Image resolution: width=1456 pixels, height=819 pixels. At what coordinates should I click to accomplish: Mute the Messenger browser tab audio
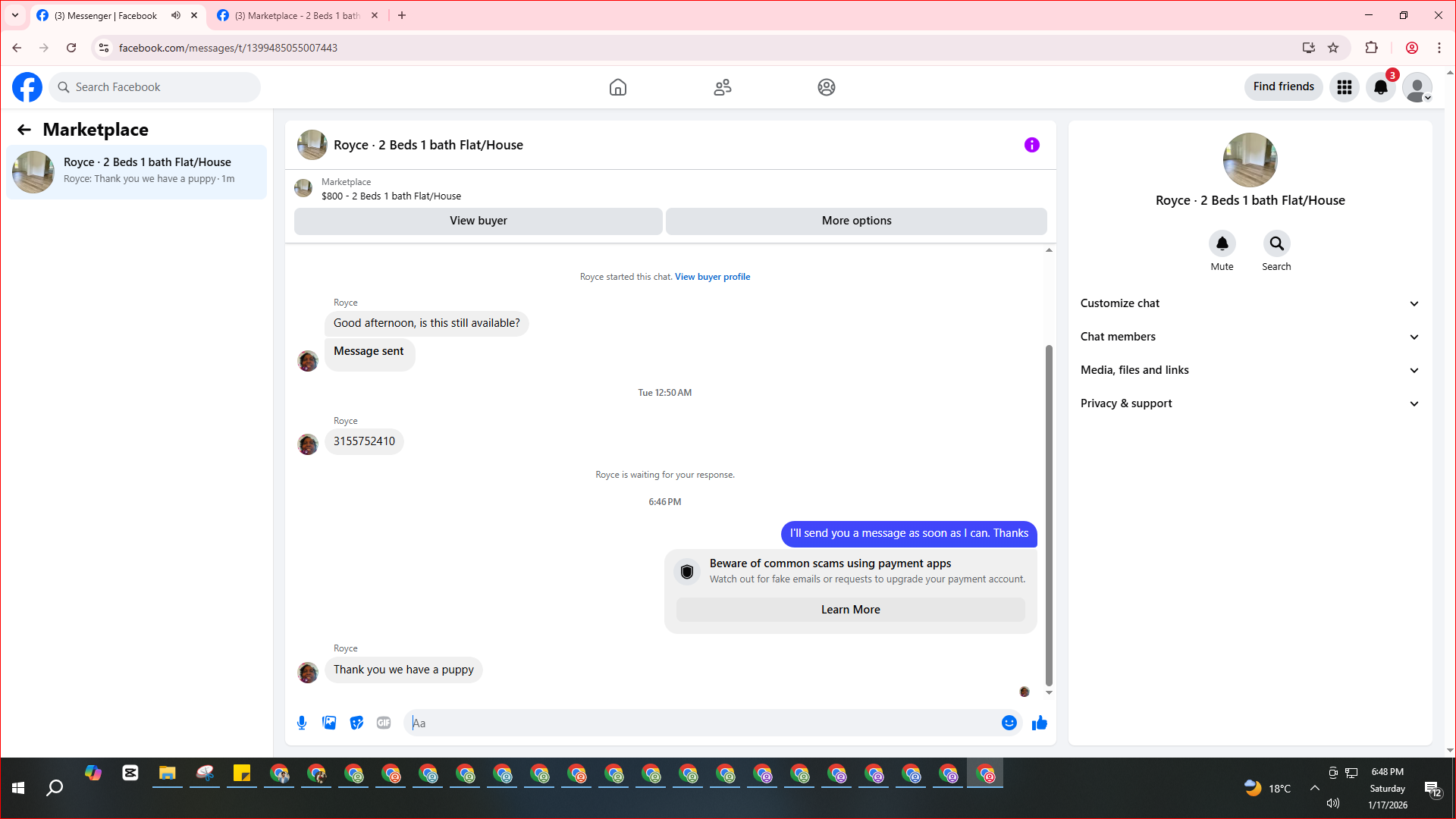click(176, 15)
